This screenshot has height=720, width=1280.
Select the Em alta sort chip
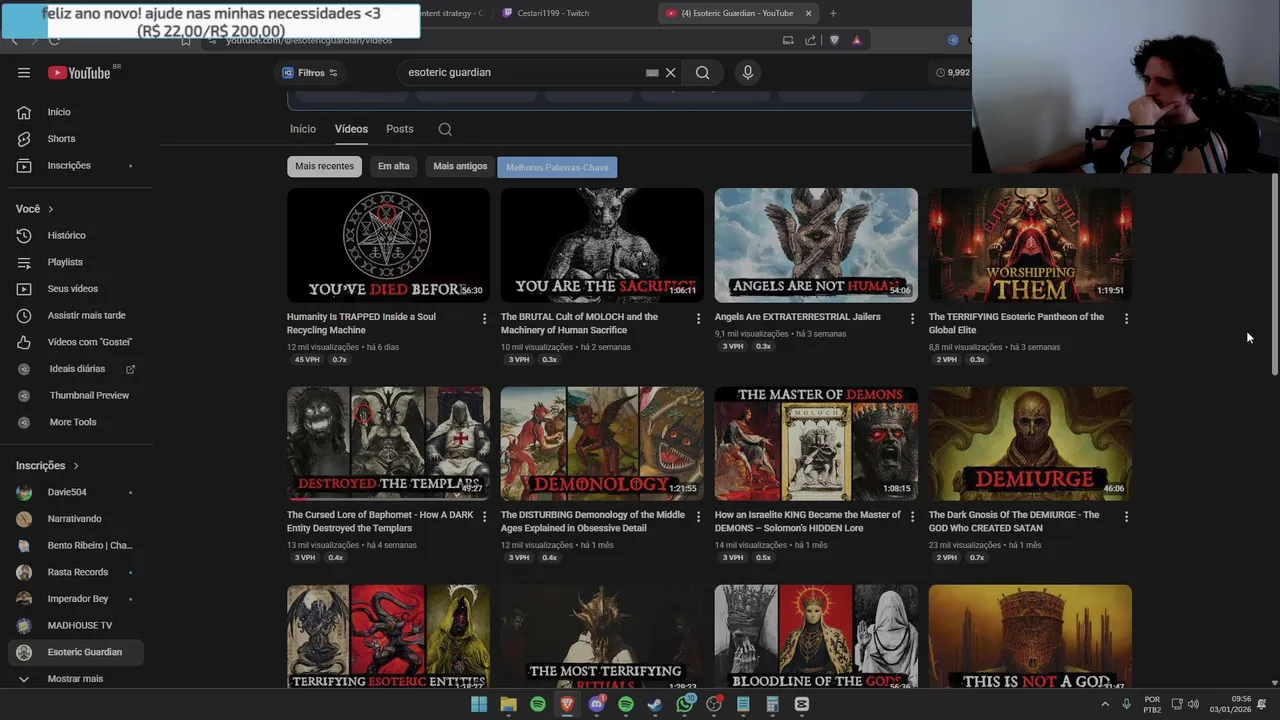click(394, 166)
